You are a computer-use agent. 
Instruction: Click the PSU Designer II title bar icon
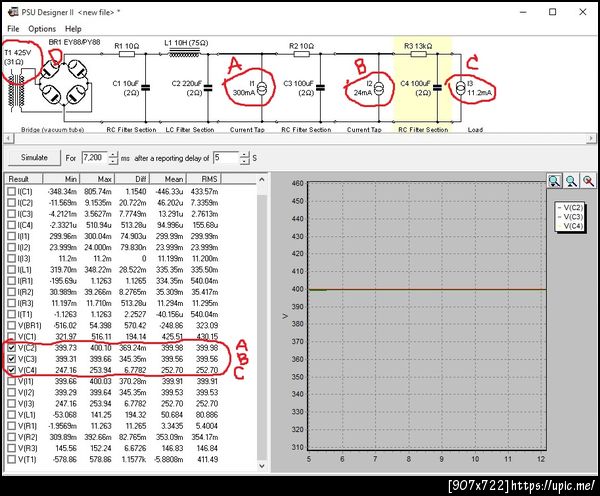coord(13,12)
